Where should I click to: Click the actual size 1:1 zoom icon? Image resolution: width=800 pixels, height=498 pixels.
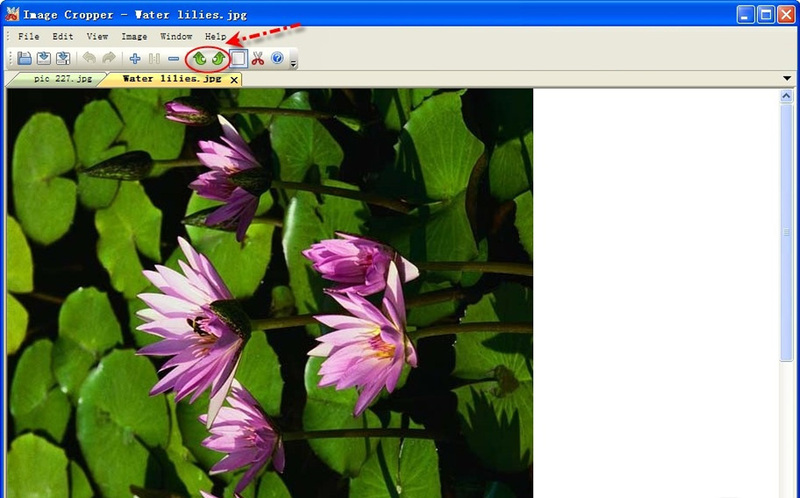coord(154,59)
